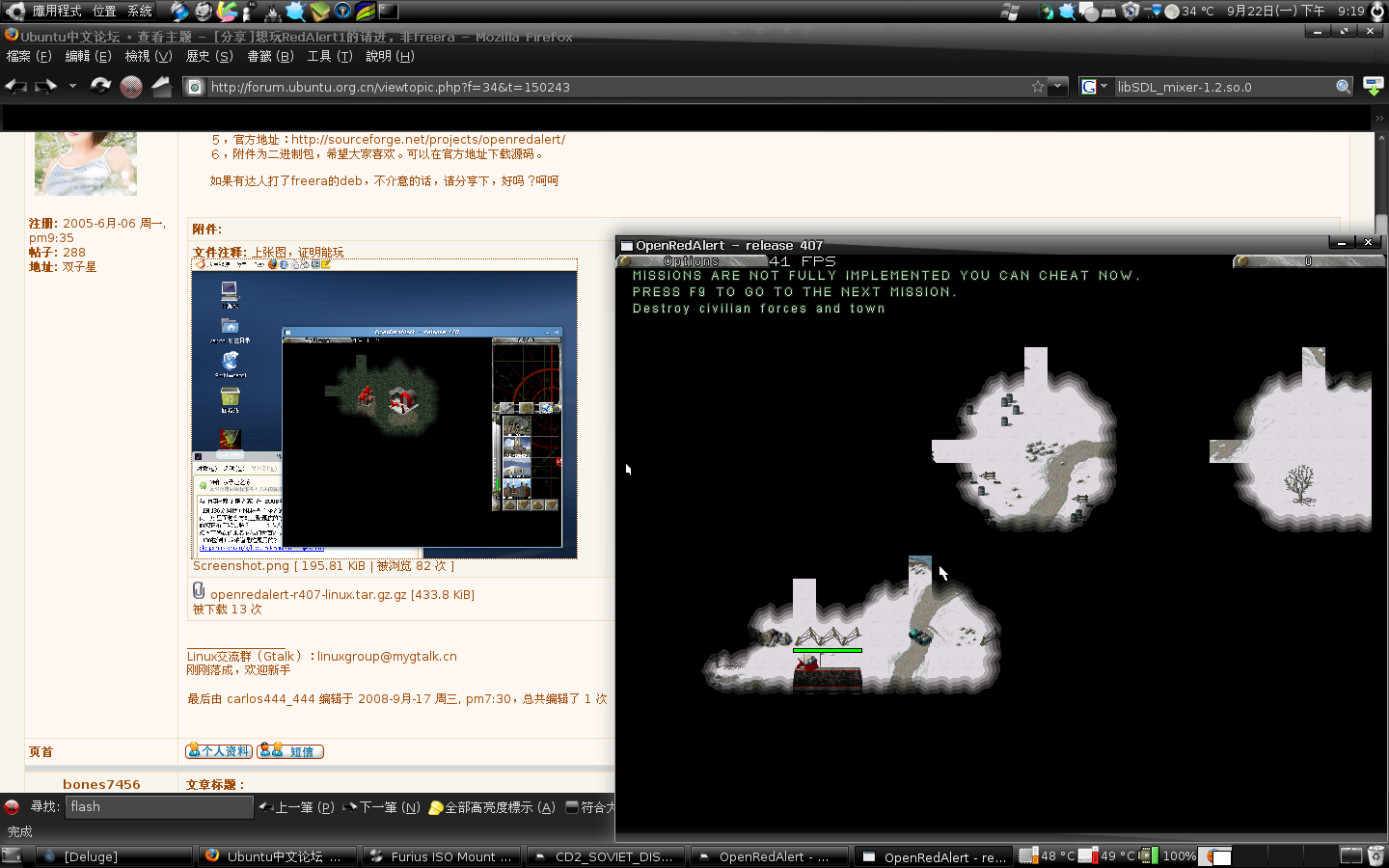Switch to Ubuntu中文论坛 taskbar window
1389x868 pixels.
coord(278,856)
